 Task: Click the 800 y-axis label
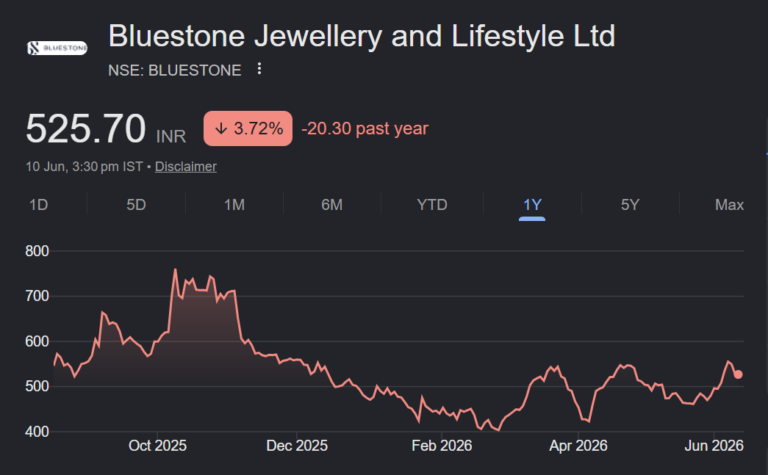(37, 251)
